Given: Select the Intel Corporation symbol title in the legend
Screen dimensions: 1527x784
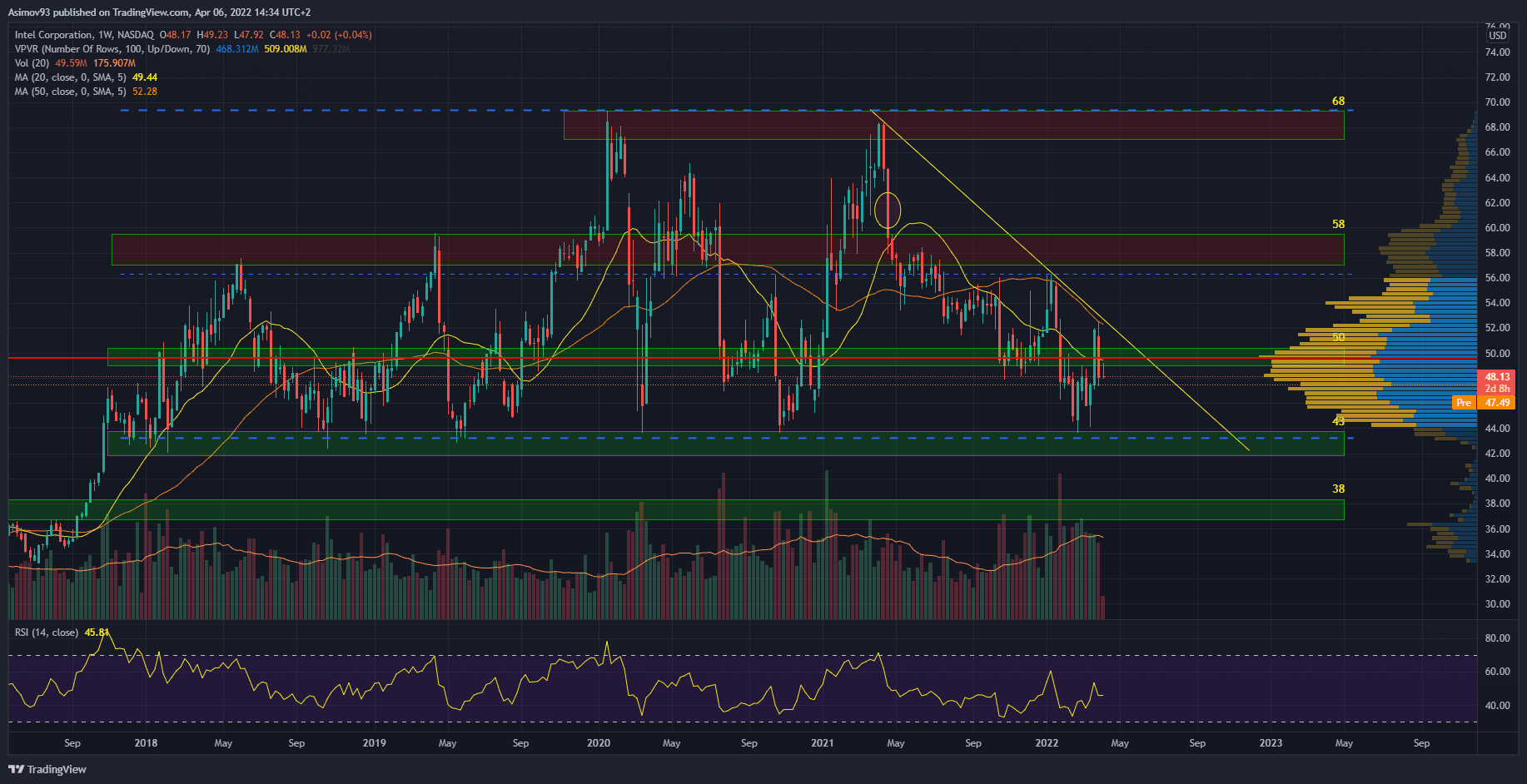Looking at the screenshot, I should 83,35.
